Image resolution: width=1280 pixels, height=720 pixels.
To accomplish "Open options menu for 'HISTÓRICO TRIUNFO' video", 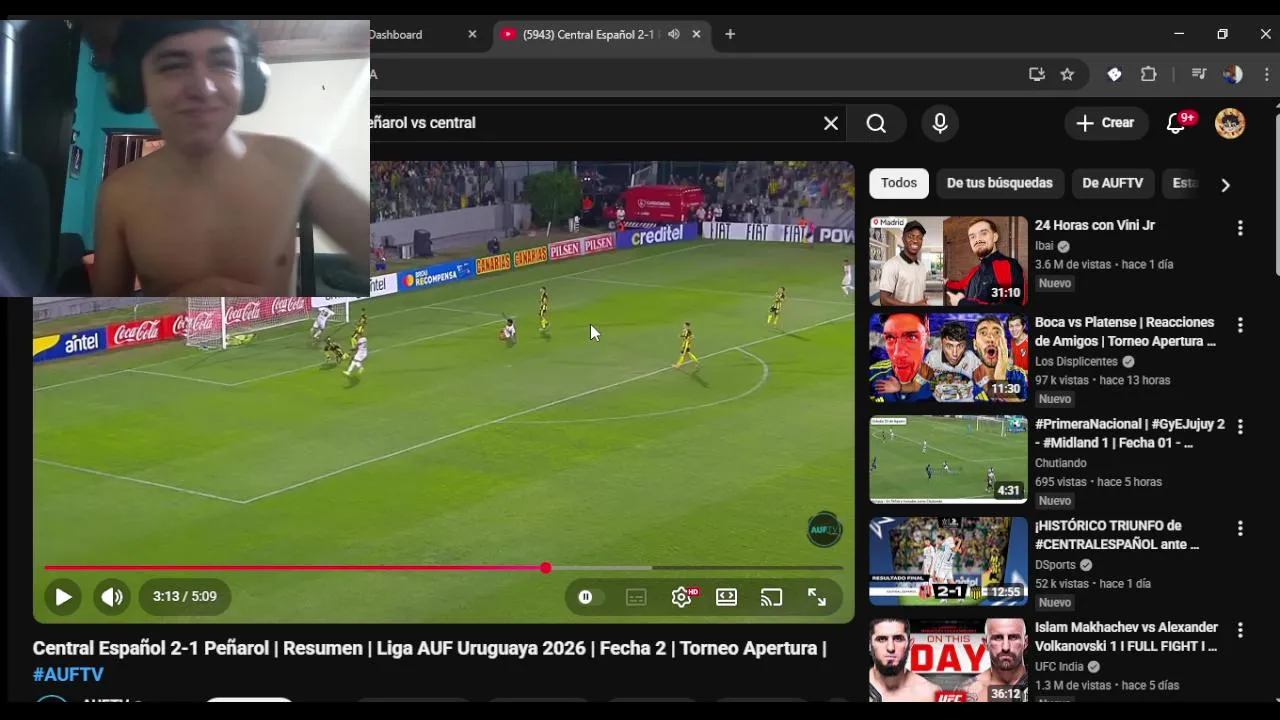I will pos(1240,528).
